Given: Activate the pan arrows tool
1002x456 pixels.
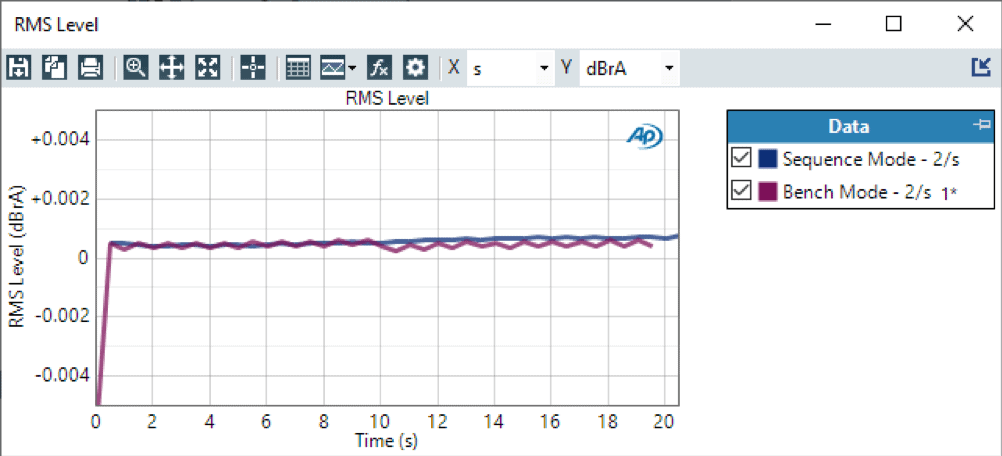Looking at the screenshot, I should [171, 68].
